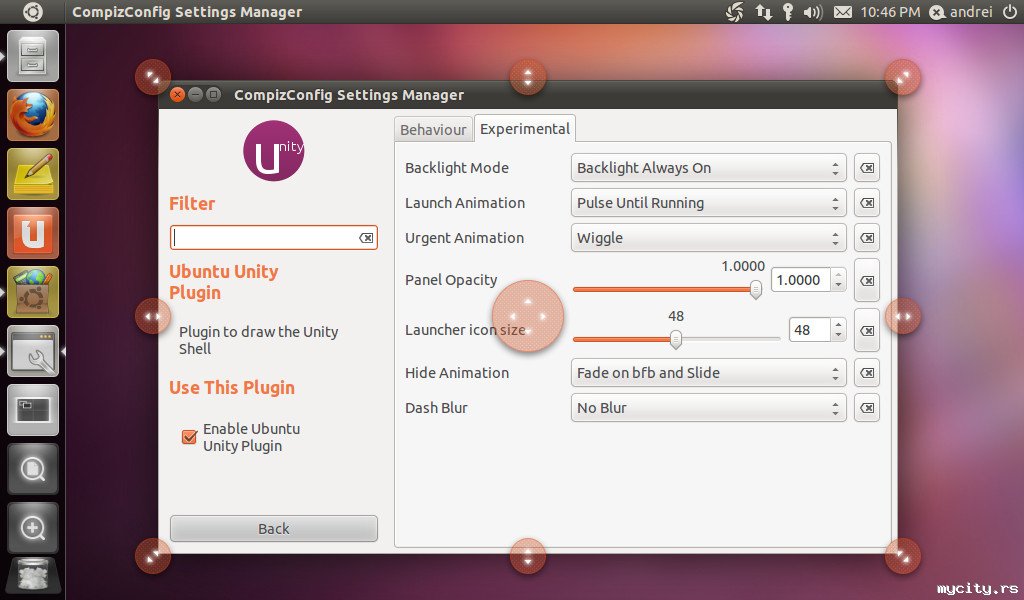The image size is (1024, 600).
Task: Reset Launcher icon size icon
Action: click(x=867, y=330)
